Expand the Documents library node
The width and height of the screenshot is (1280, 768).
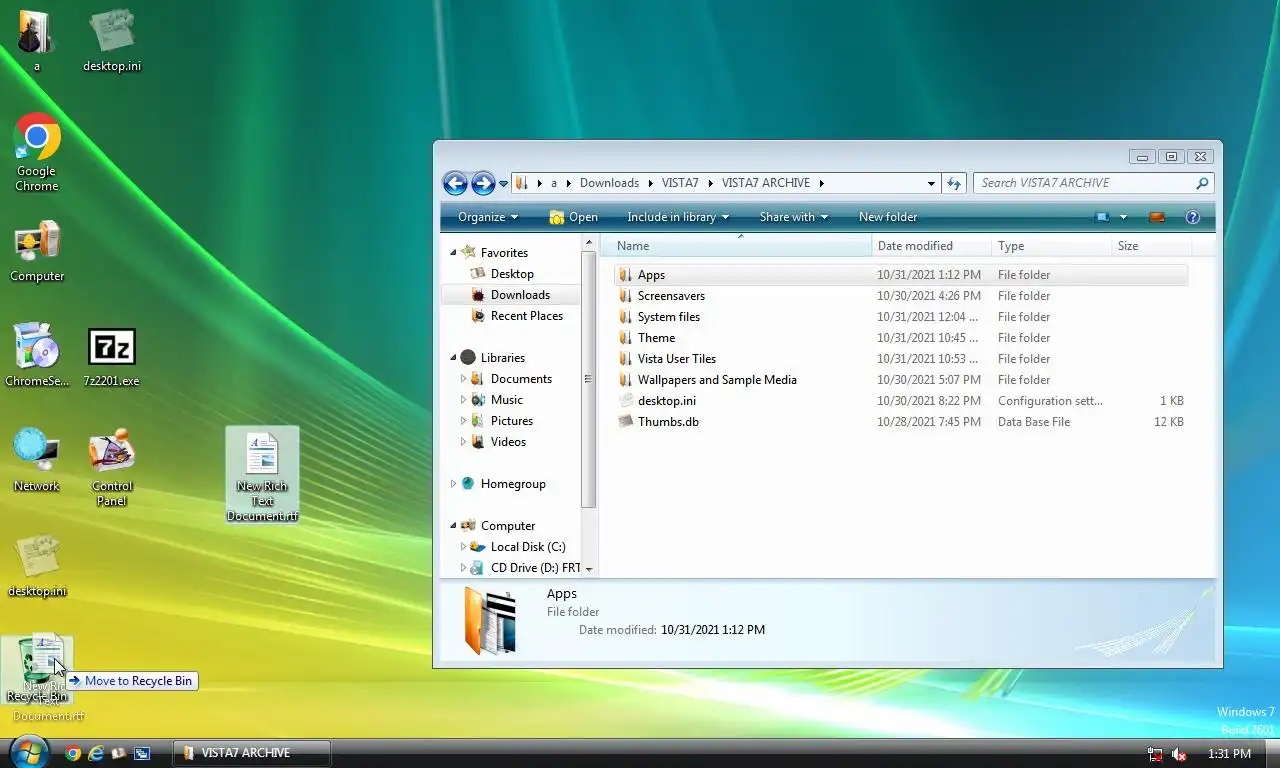(x=463, y=379)
